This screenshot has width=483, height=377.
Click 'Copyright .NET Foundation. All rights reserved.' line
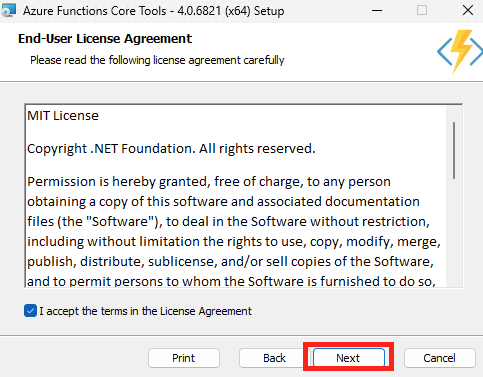click(171, 149)
